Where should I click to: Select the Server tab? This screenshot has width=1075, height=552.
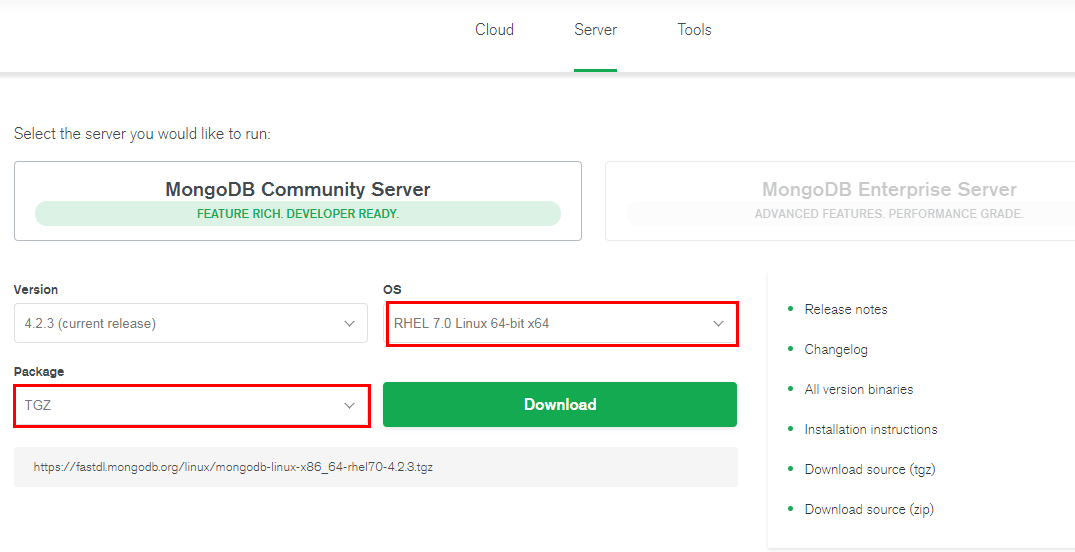(595, 30)
